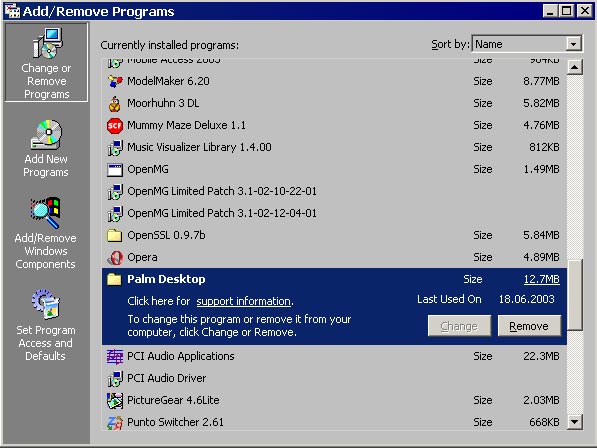Click the ModelMaker 6.20 icon
Viewport: 597px width, 448px height.
pyautogui.click(x=115, y=81)
